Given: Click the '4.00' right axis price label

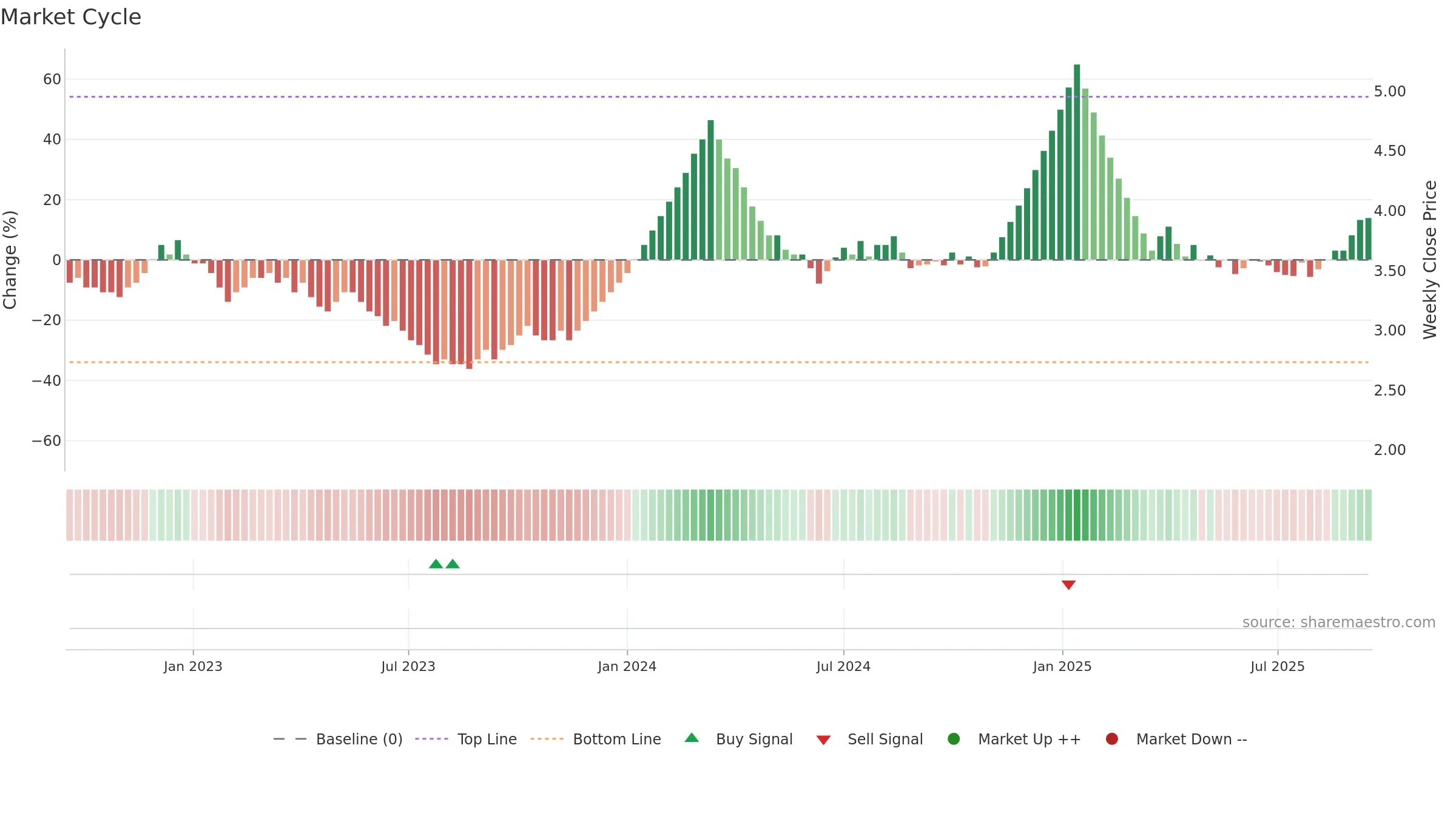Looking at the screenshot, I should pyautogui.click(x=1390, y=211).
